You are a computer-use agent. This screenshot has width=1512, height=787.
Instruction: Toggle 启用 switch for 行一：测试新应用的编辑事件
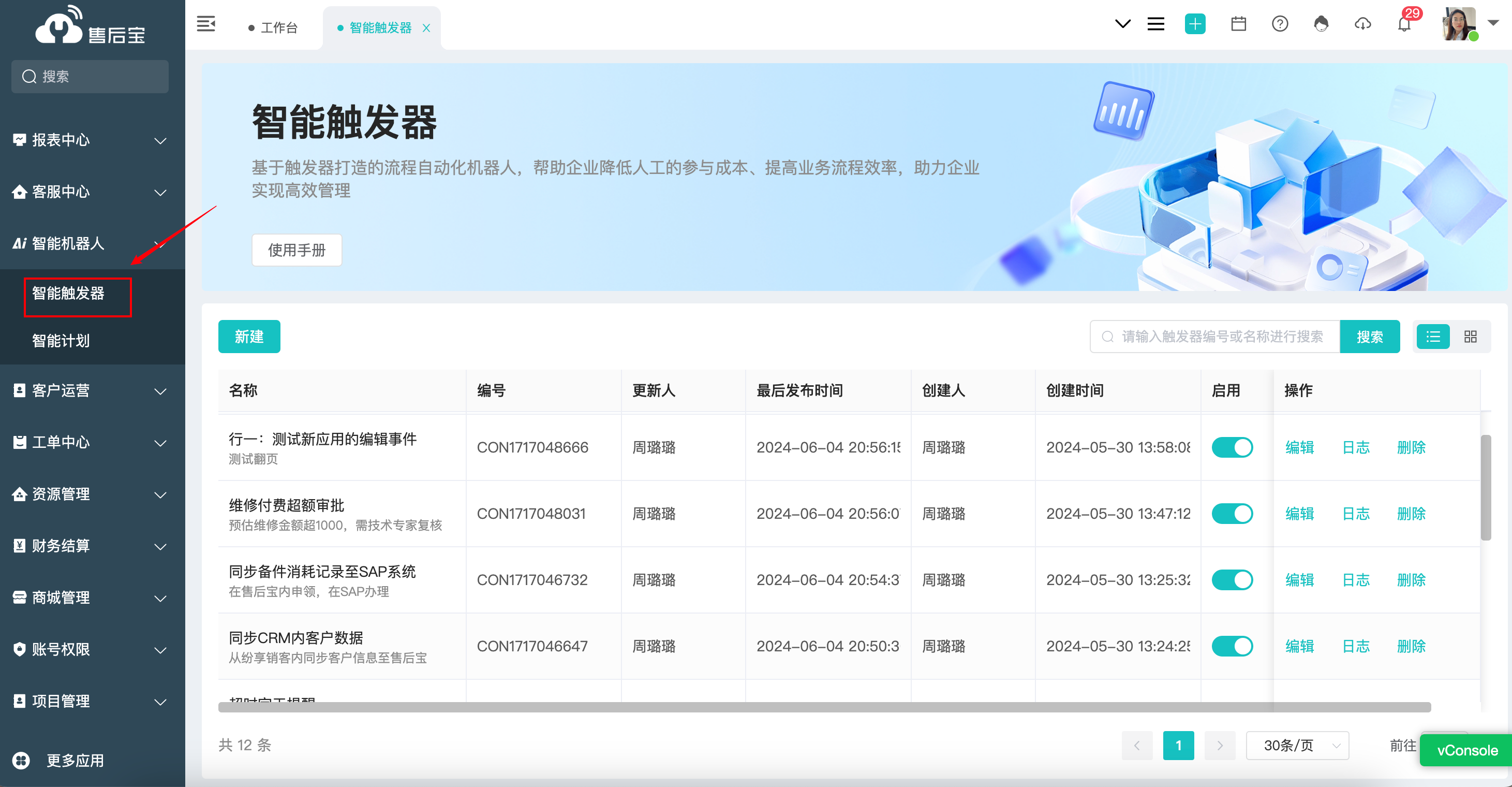tap(1233, 447)
